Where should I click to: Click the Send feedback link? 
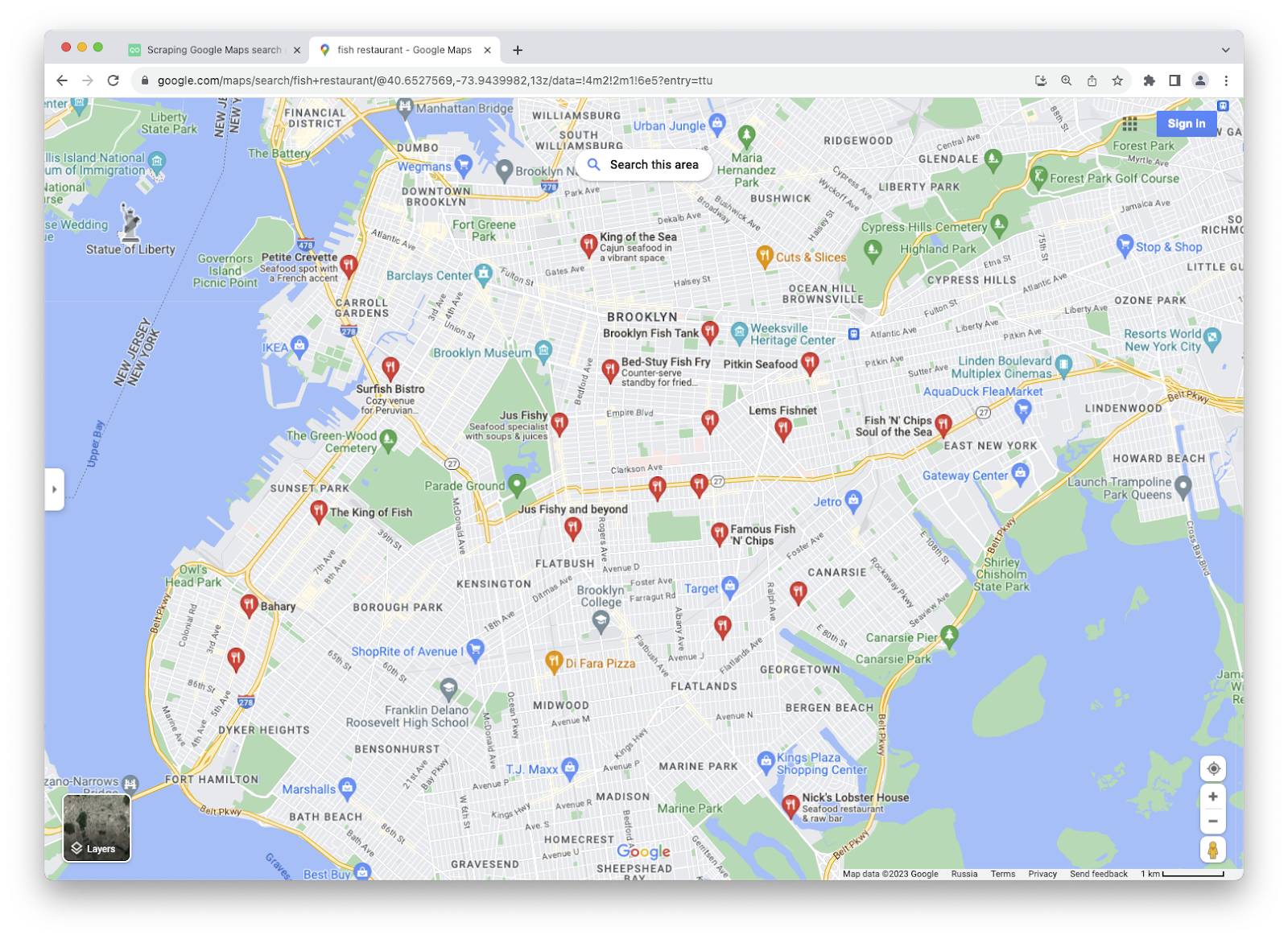coord(1099,874)
